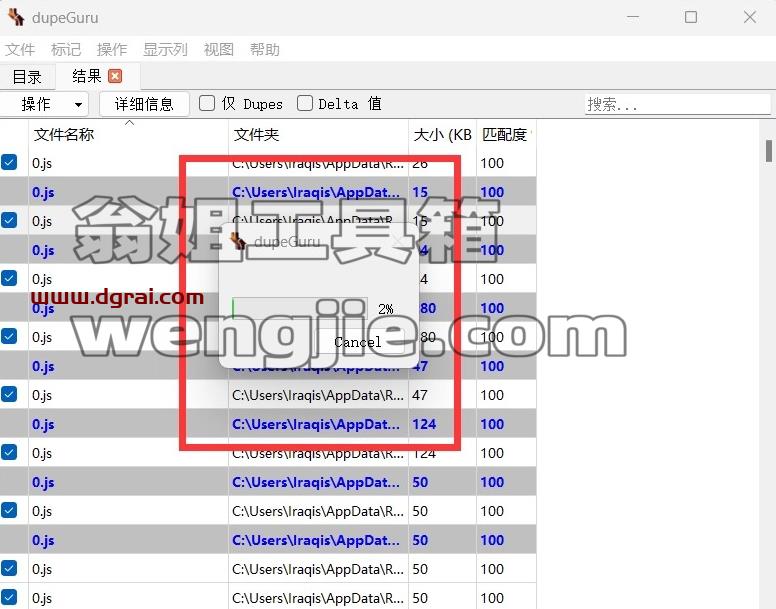
Task: Uncheck the 0.js row sized 26 KB
Action: (x=9, y=162)
